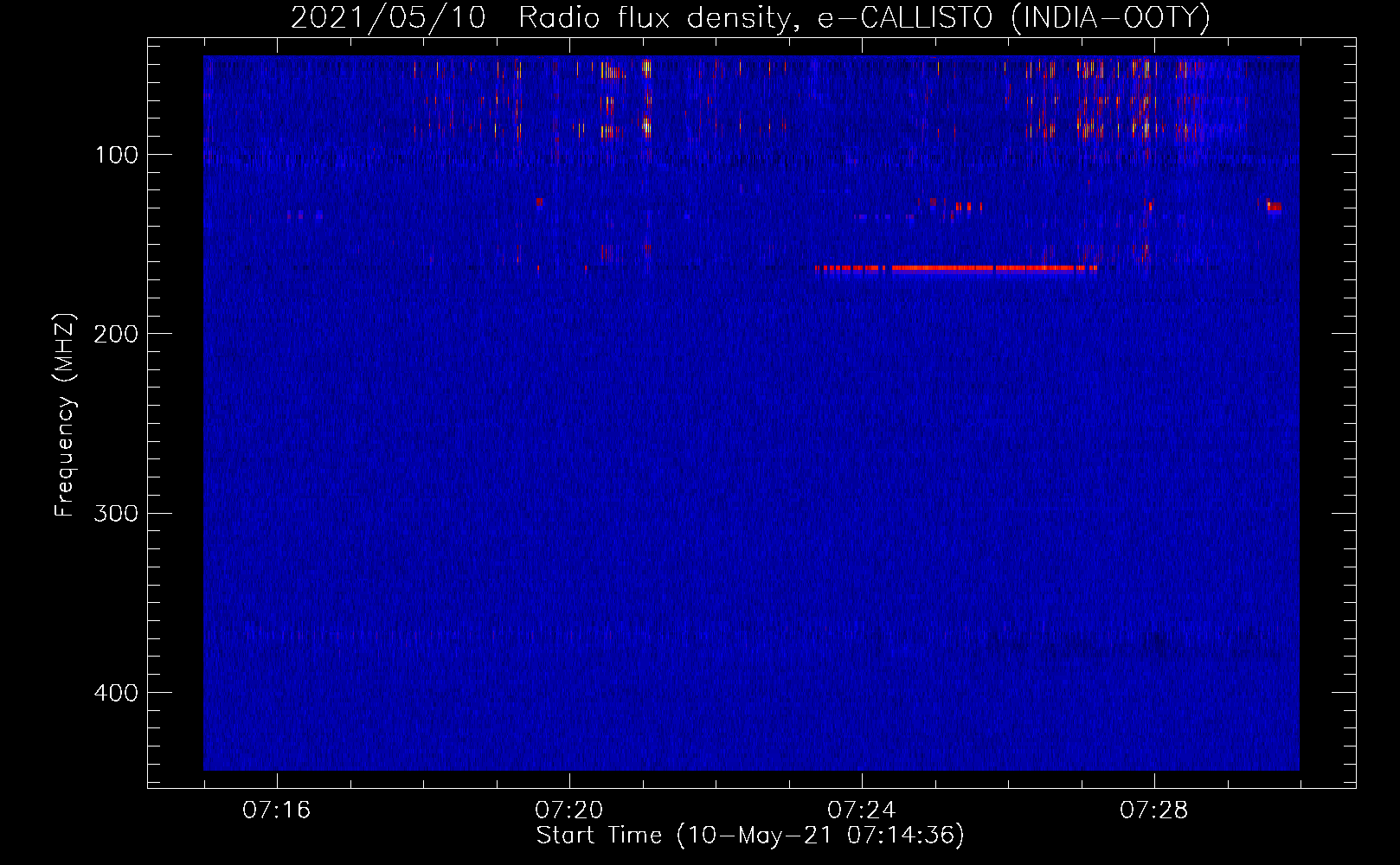Select the 'e-CALLISTO (INDIA-OOTY)' title text
This screenshot has height=865, width=1400.
[1013, 17]
